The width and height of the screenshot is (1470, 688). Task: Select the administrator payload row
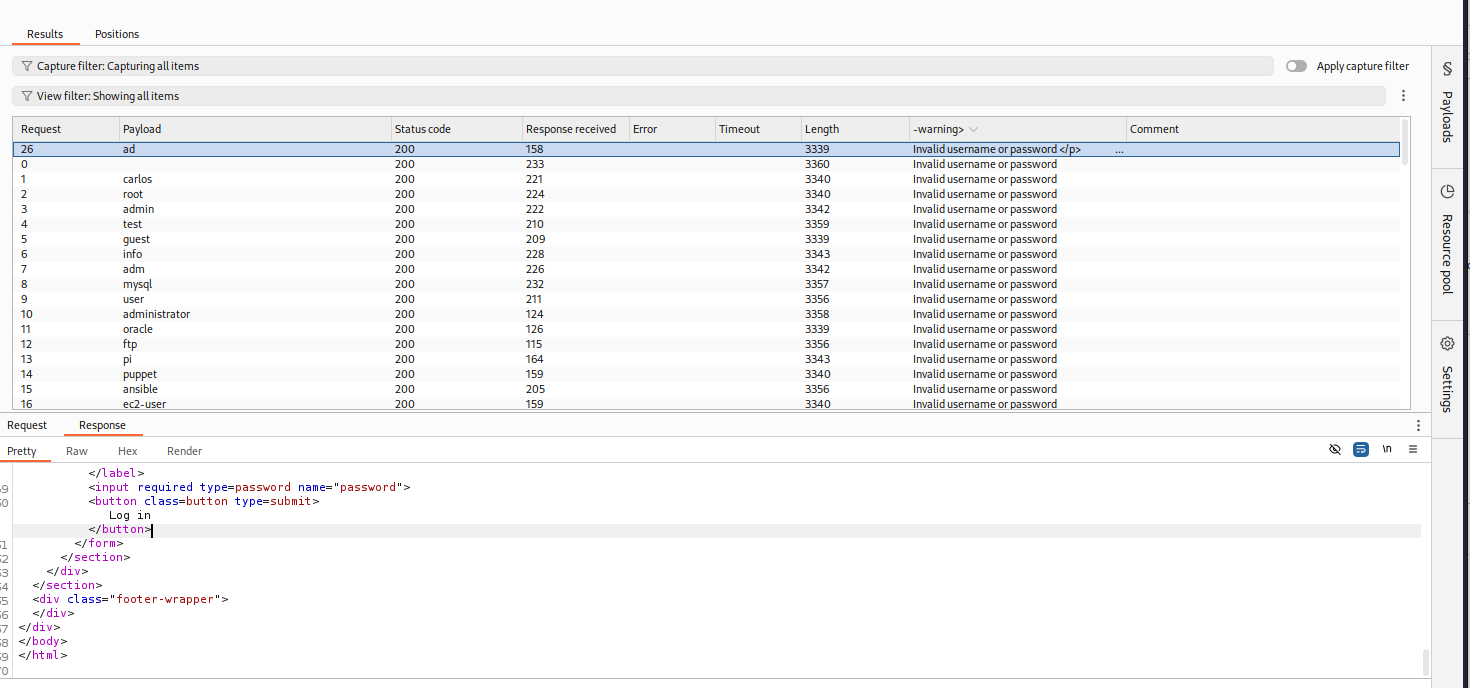point(156,314)
